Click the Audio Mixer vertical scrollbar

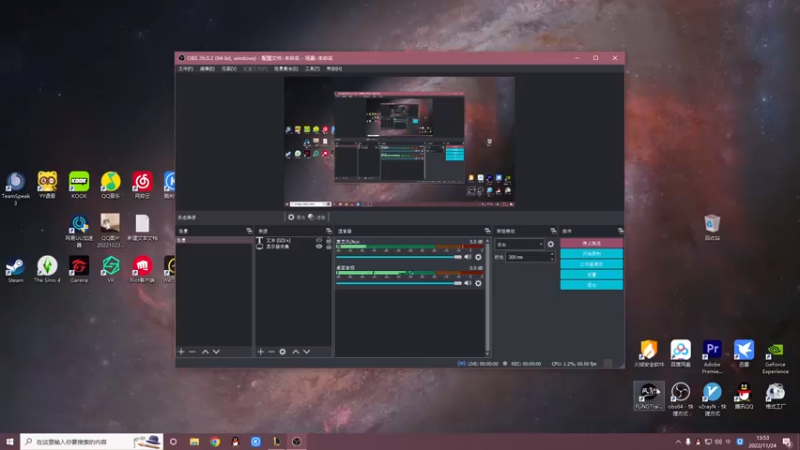[x=487, y=297]
